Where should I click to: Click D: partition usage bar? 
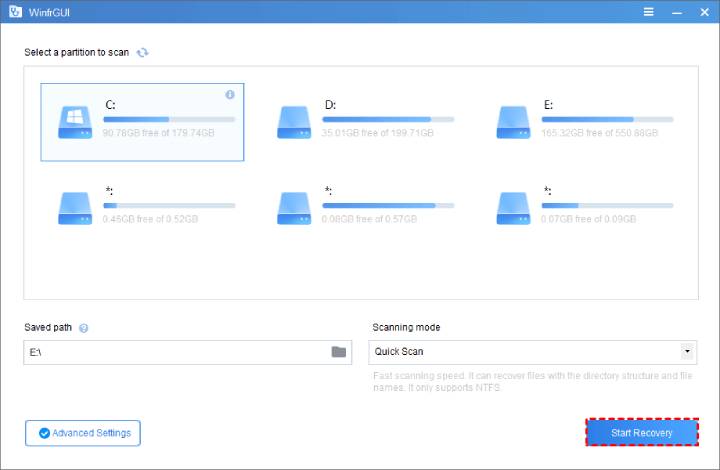(388, 119)
